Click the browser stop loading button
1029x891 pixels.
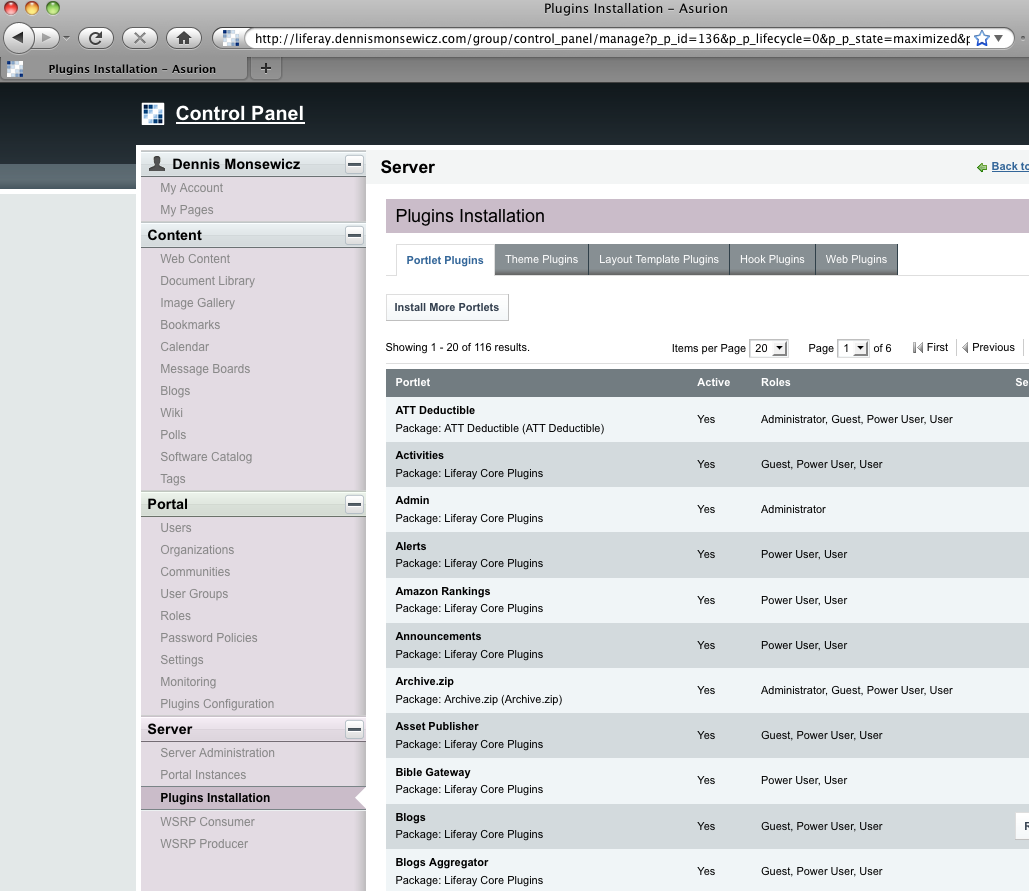[139, 38]
